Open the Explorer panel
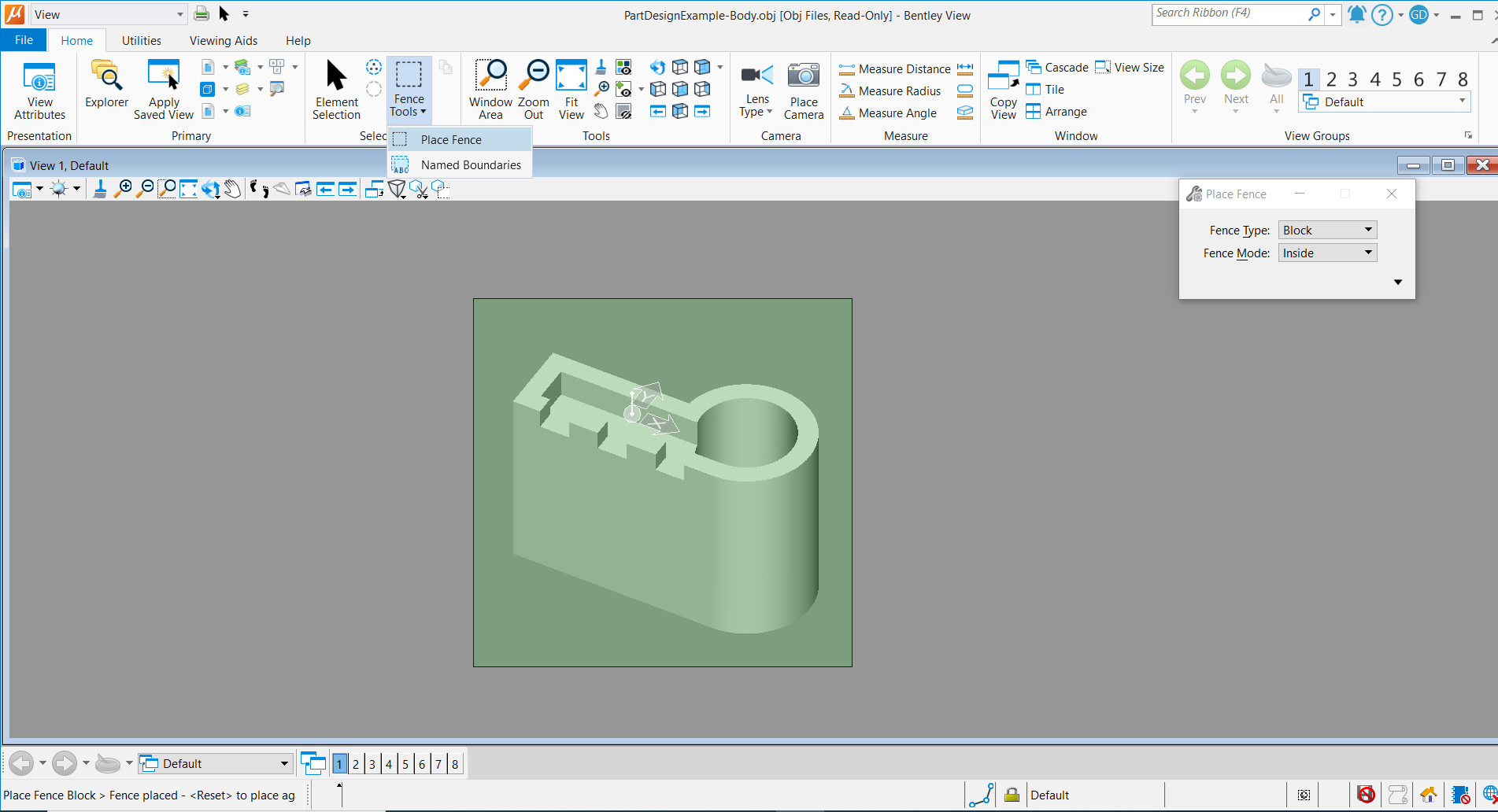The height and width of the screenshot is (812, 1498). coord(105,88)
